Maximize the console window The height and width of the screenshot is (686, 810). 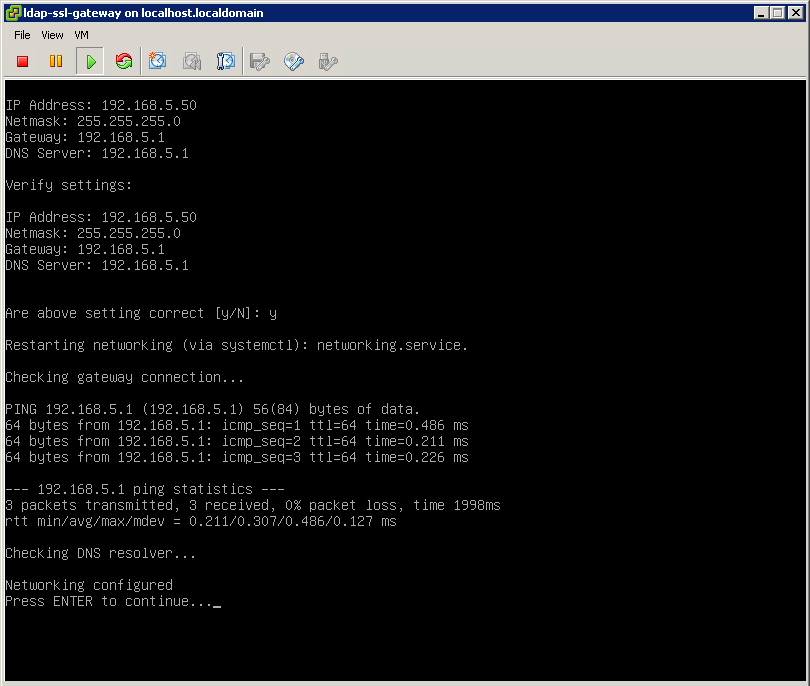776,12
